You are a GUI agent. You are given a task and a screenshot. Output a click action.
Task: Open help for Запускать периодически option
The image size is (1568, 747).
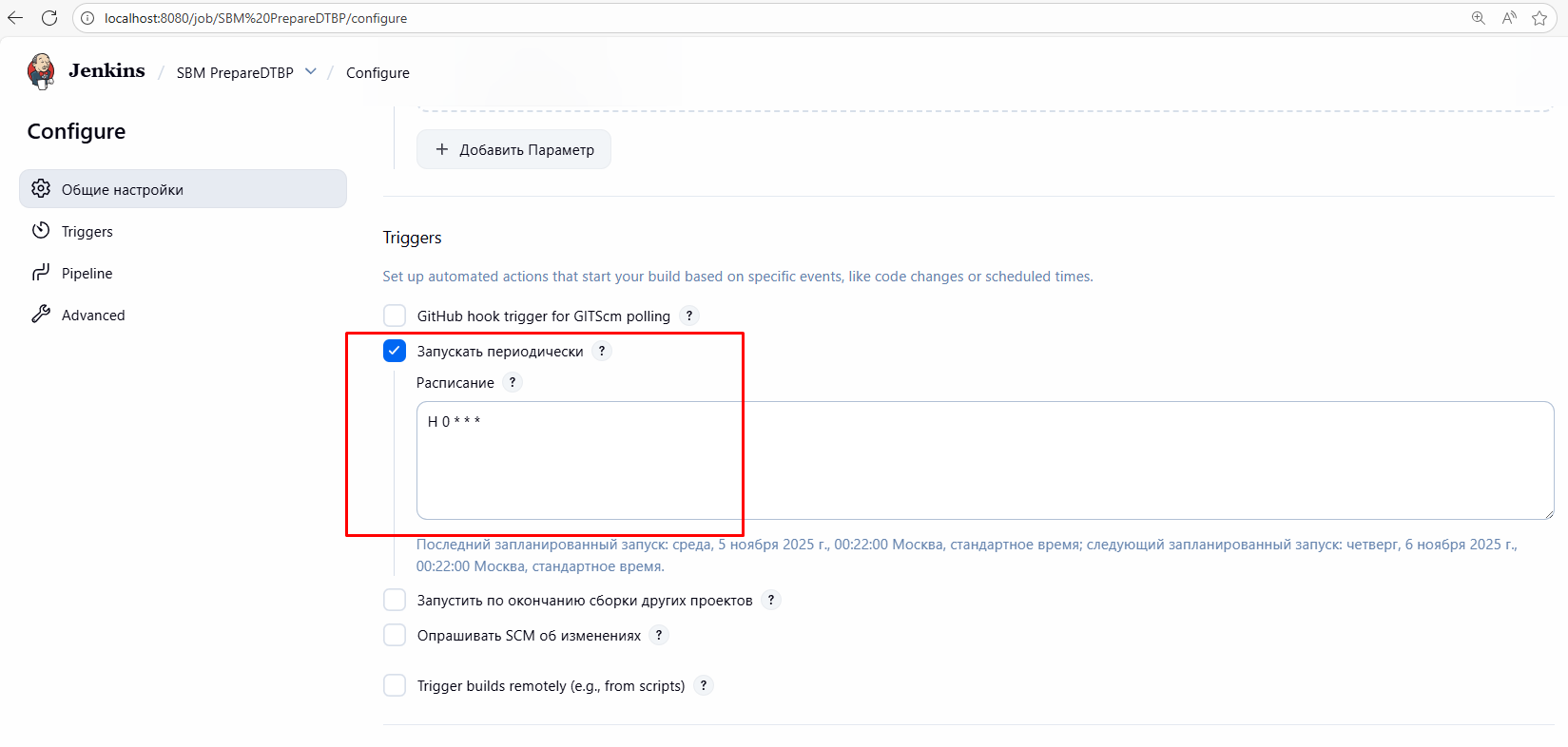(x=602, y=351)
